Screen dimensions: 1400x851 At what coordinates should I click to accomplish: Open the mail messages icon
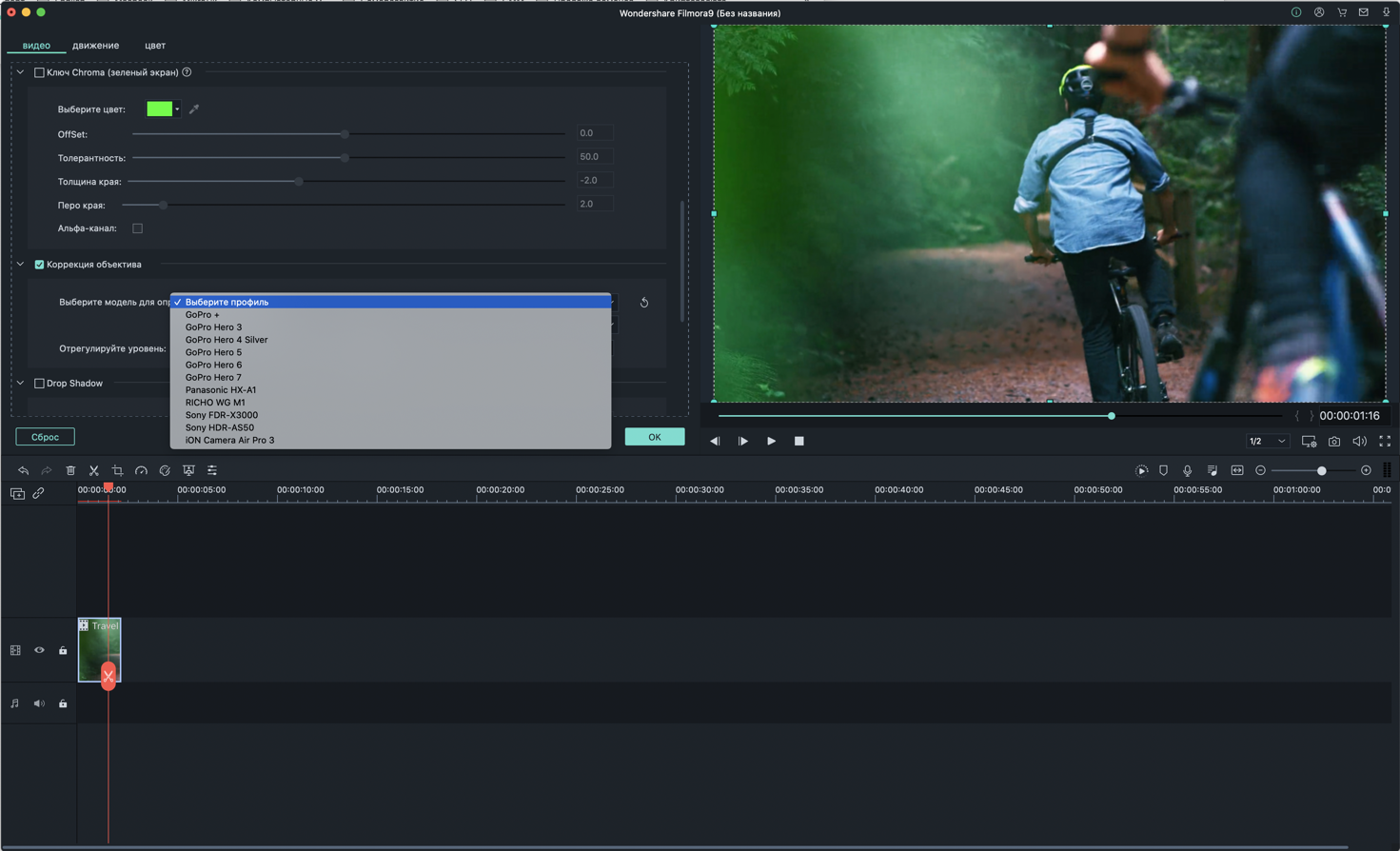click(1364, 12)
